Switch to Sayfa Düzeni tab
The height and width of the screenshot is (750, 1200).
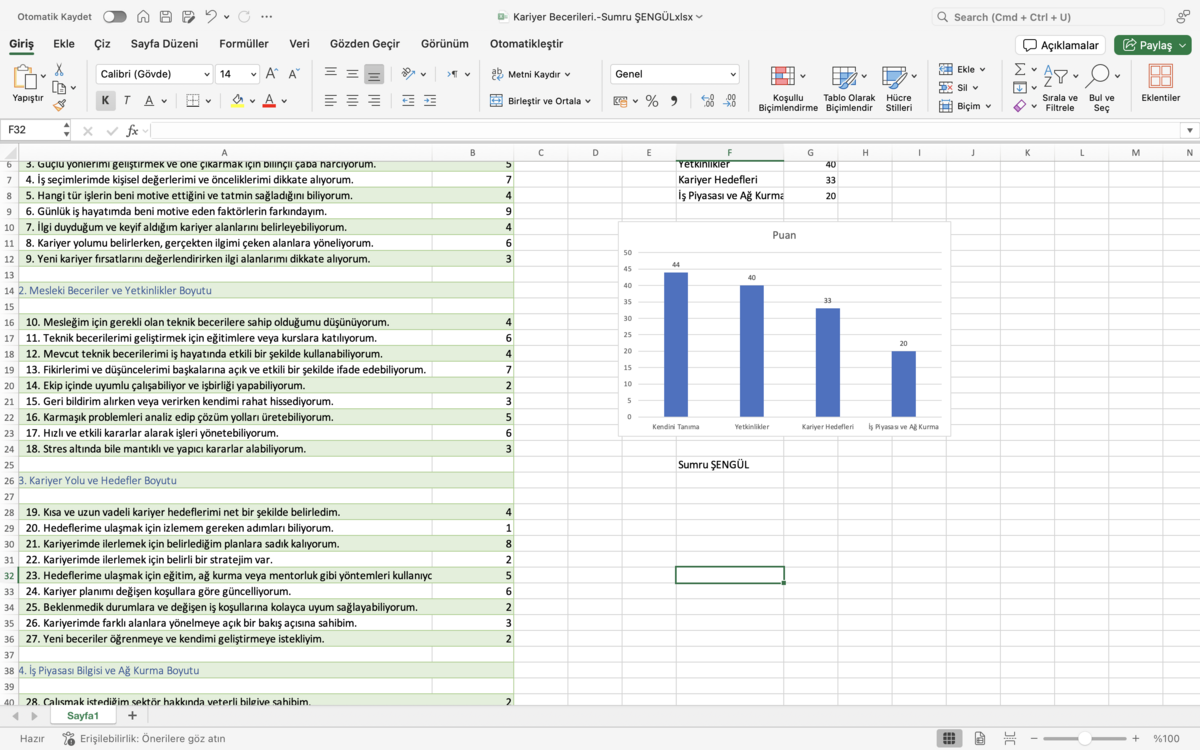[x=164, y=44]
